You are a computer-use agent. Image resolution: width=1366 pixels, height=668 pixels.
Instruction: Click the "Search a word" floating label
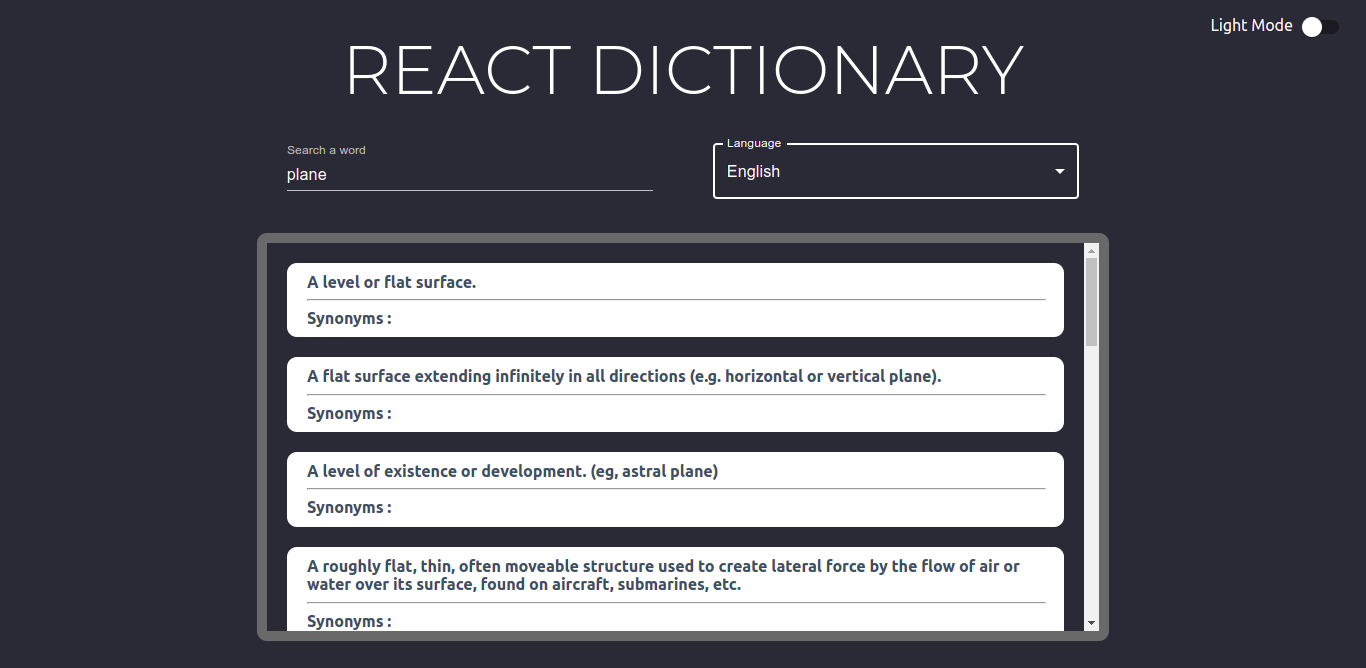[326, 150]
